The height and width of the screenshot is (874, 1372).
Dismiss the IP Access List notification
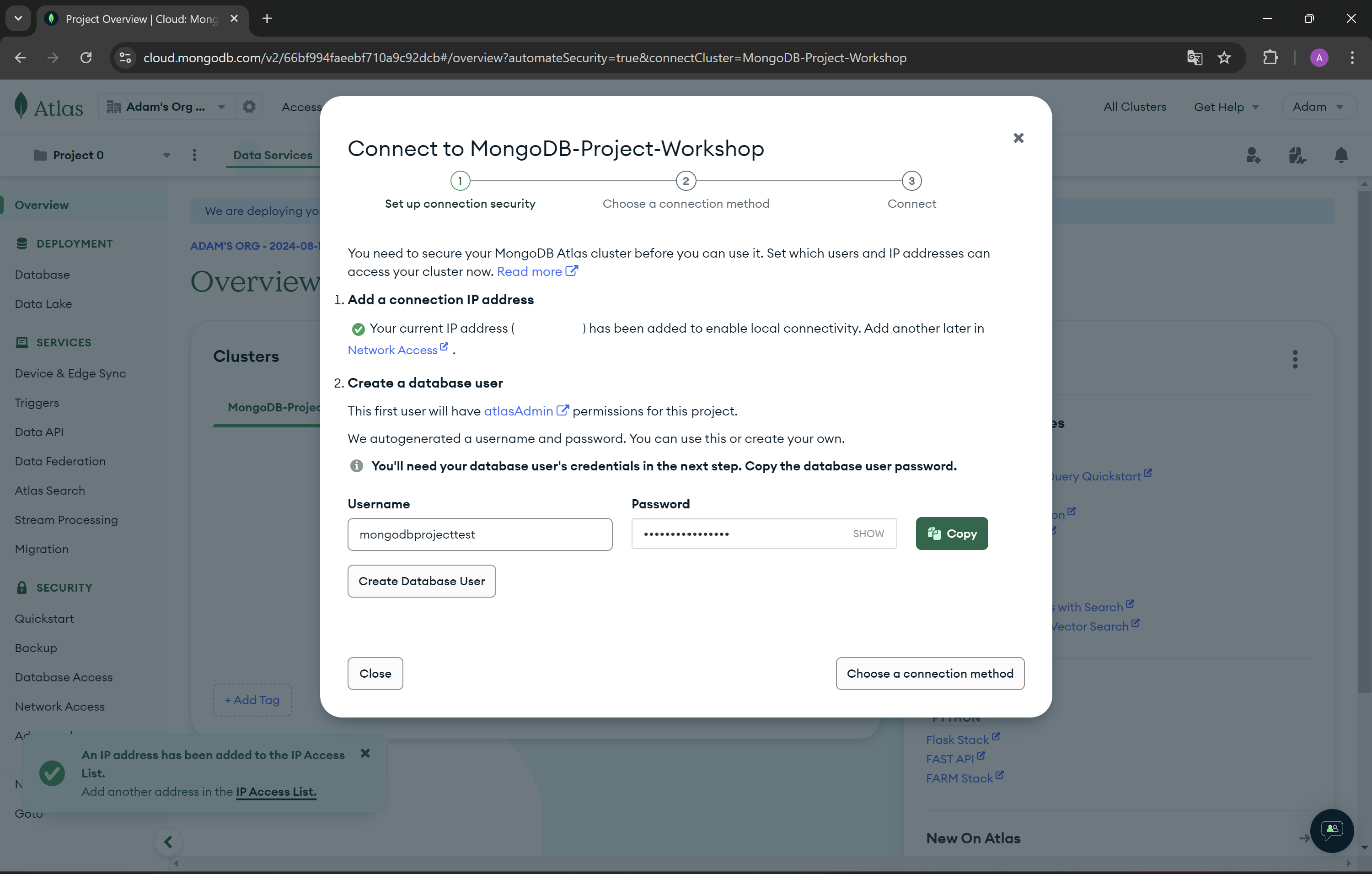coord(365,753)
